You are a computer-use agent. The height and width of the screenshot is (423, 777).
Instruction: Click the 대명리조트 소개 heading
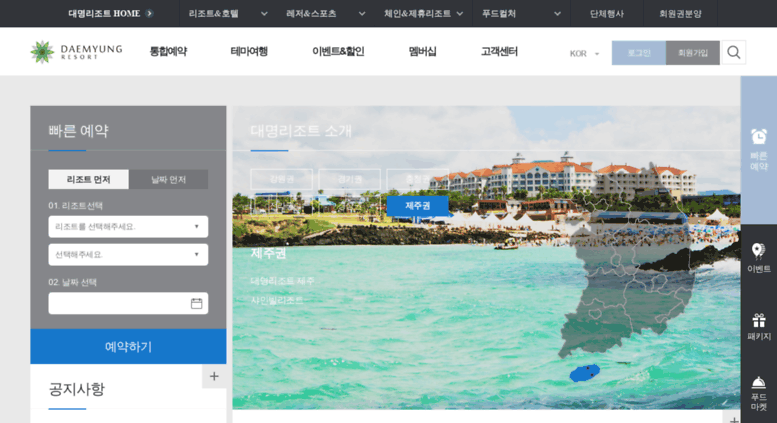point(301,131)
